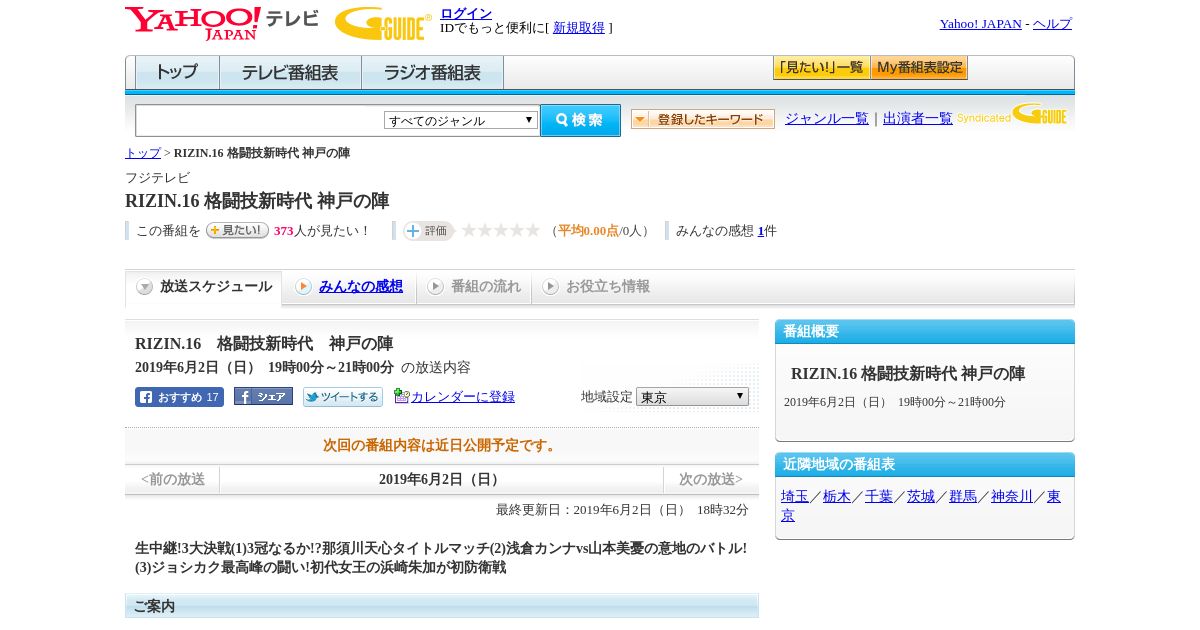Image resolution: width=1200 pixels, height=630 pixels.
Task: Click 「見たい!」一覧 button
Action: coord(821,68)
